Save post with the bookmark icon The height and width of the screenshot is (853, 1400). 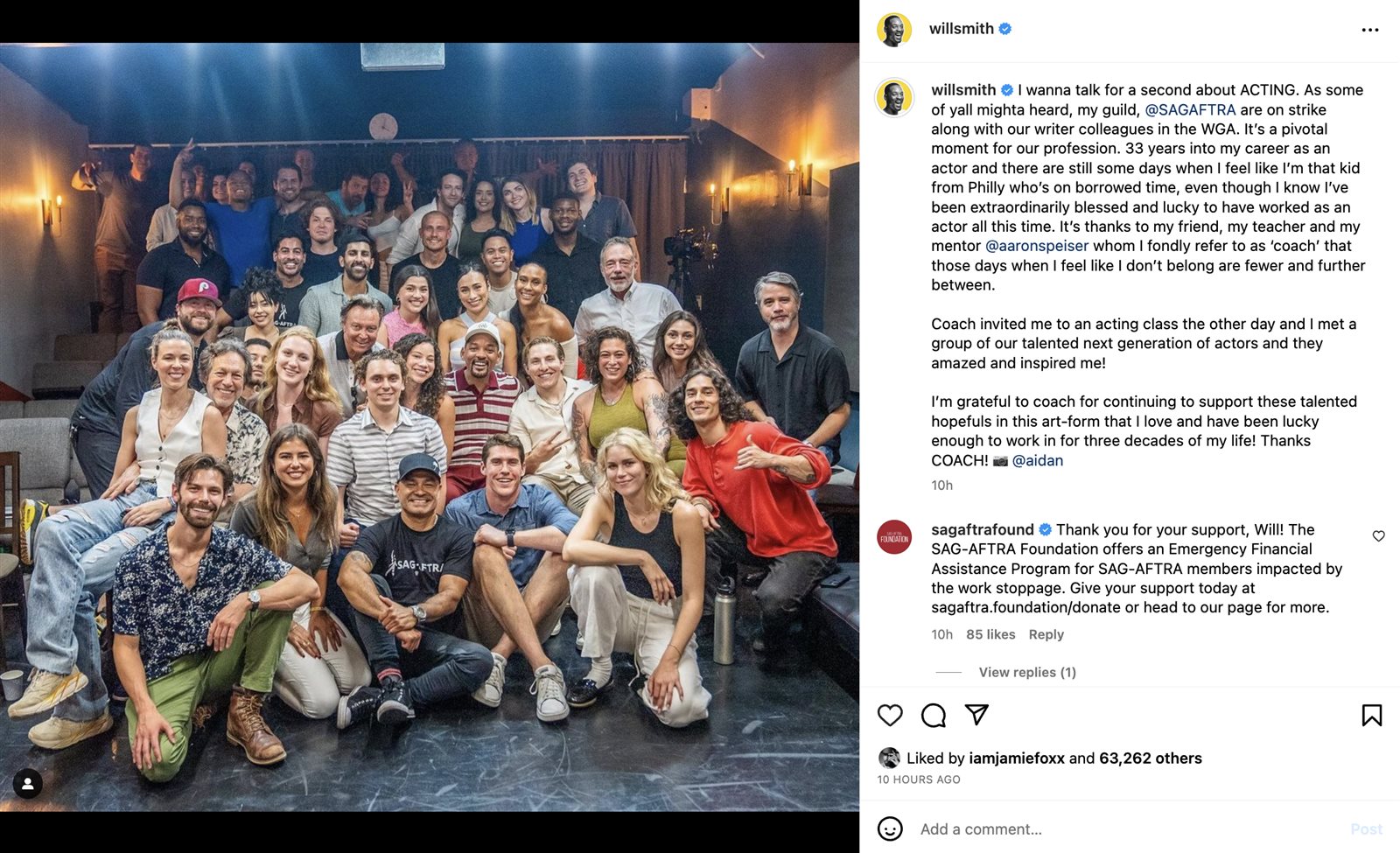[1371, 715]
